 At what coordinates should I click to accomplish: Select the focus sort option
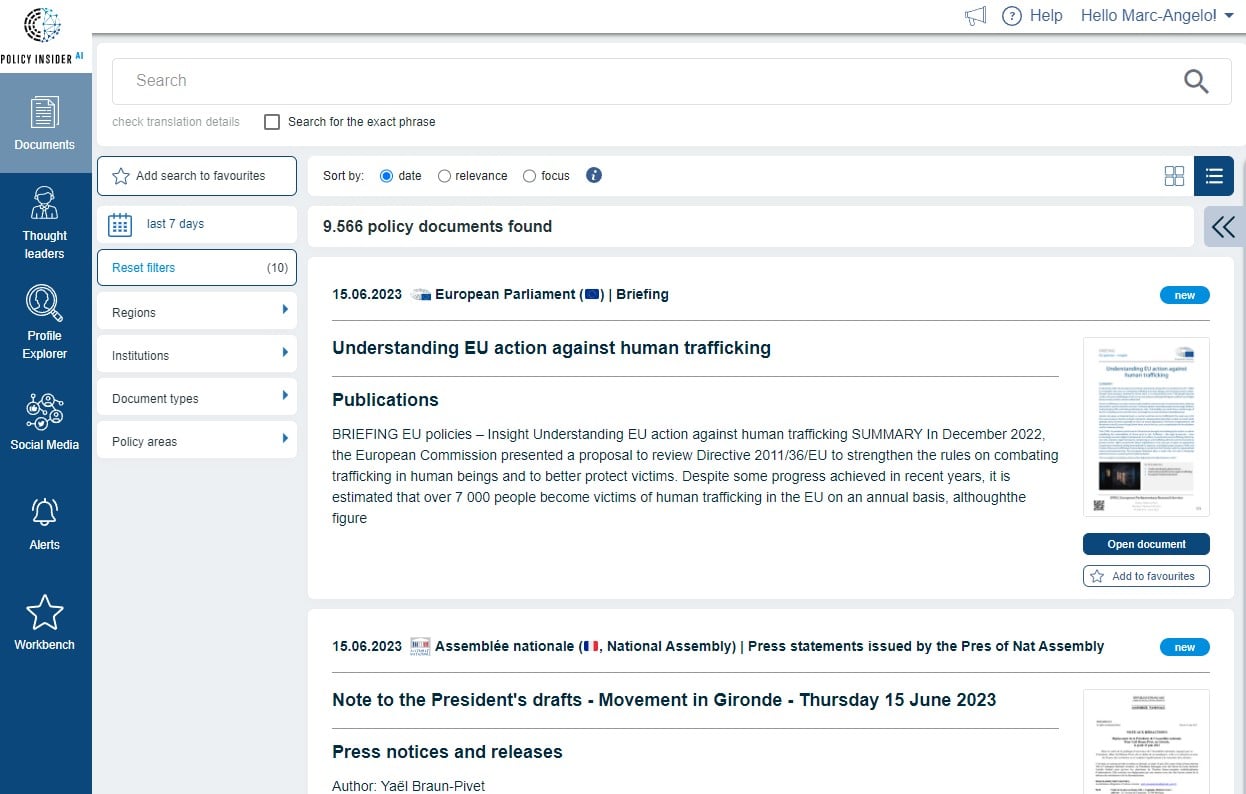530,175
